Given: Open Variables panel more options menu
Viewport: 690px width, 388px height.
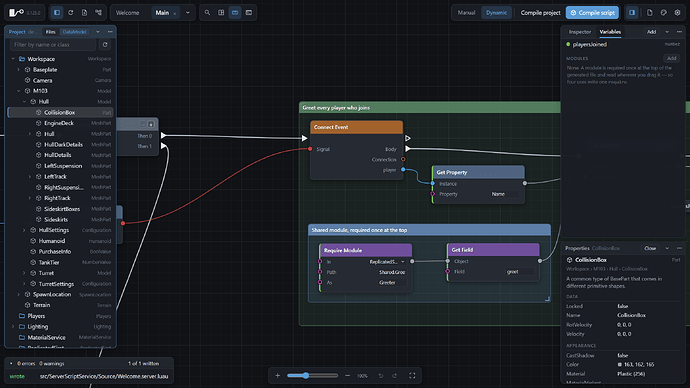Looking at the screenshot, I should point(679,32).
